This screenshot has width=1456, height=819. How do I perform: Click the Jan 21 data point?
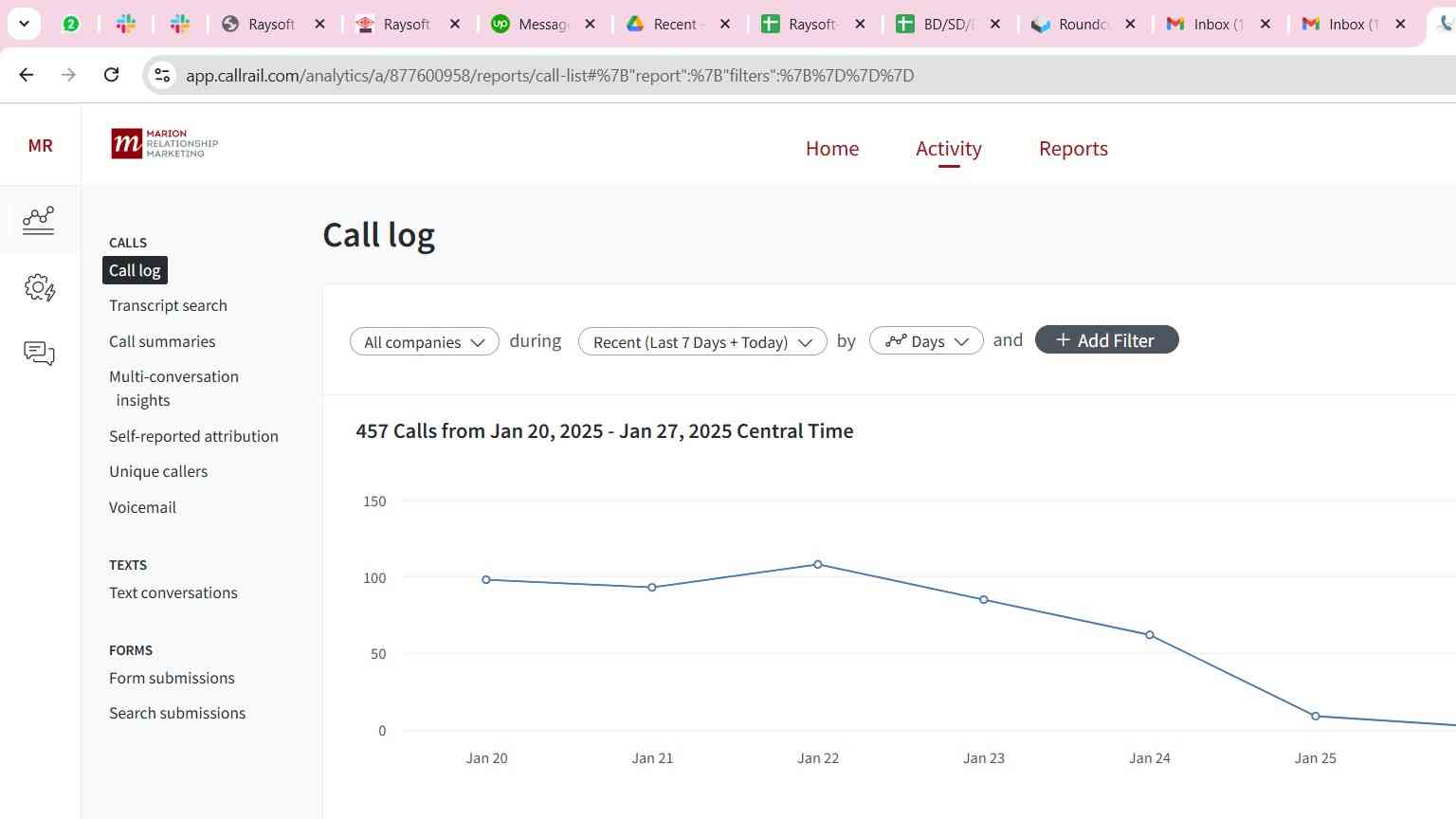coord(652,588)
